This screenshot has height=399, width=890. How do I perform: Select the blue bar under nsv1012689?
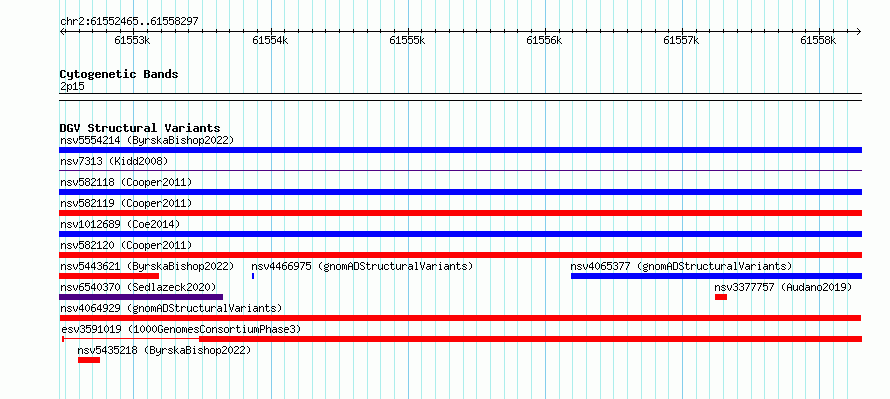[460, 234]
